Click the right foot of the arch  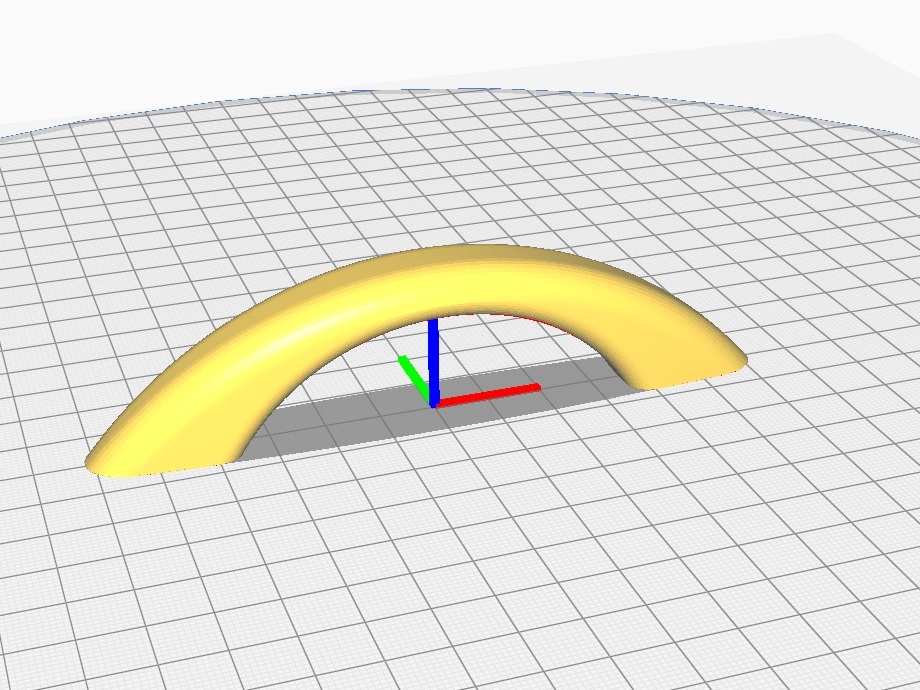pyautogui.click(x=686, y=370)
